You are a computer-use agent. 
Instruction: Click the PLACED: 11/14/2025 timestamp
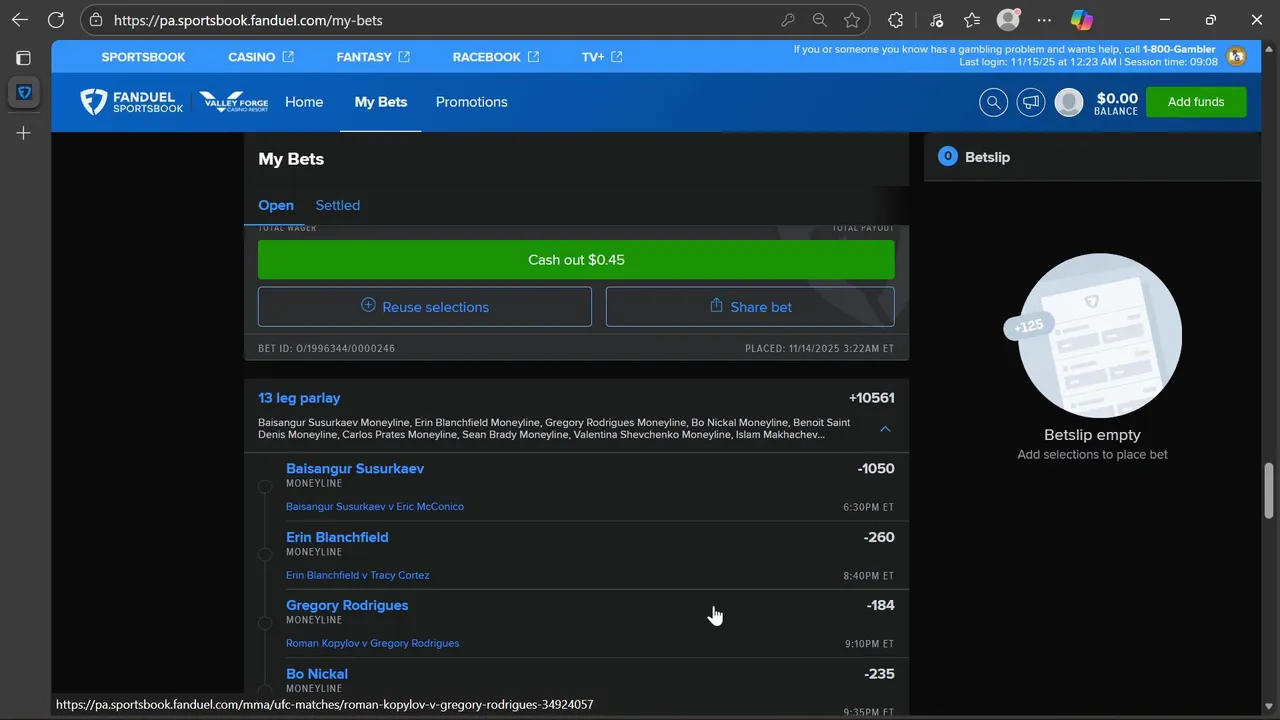820,349
